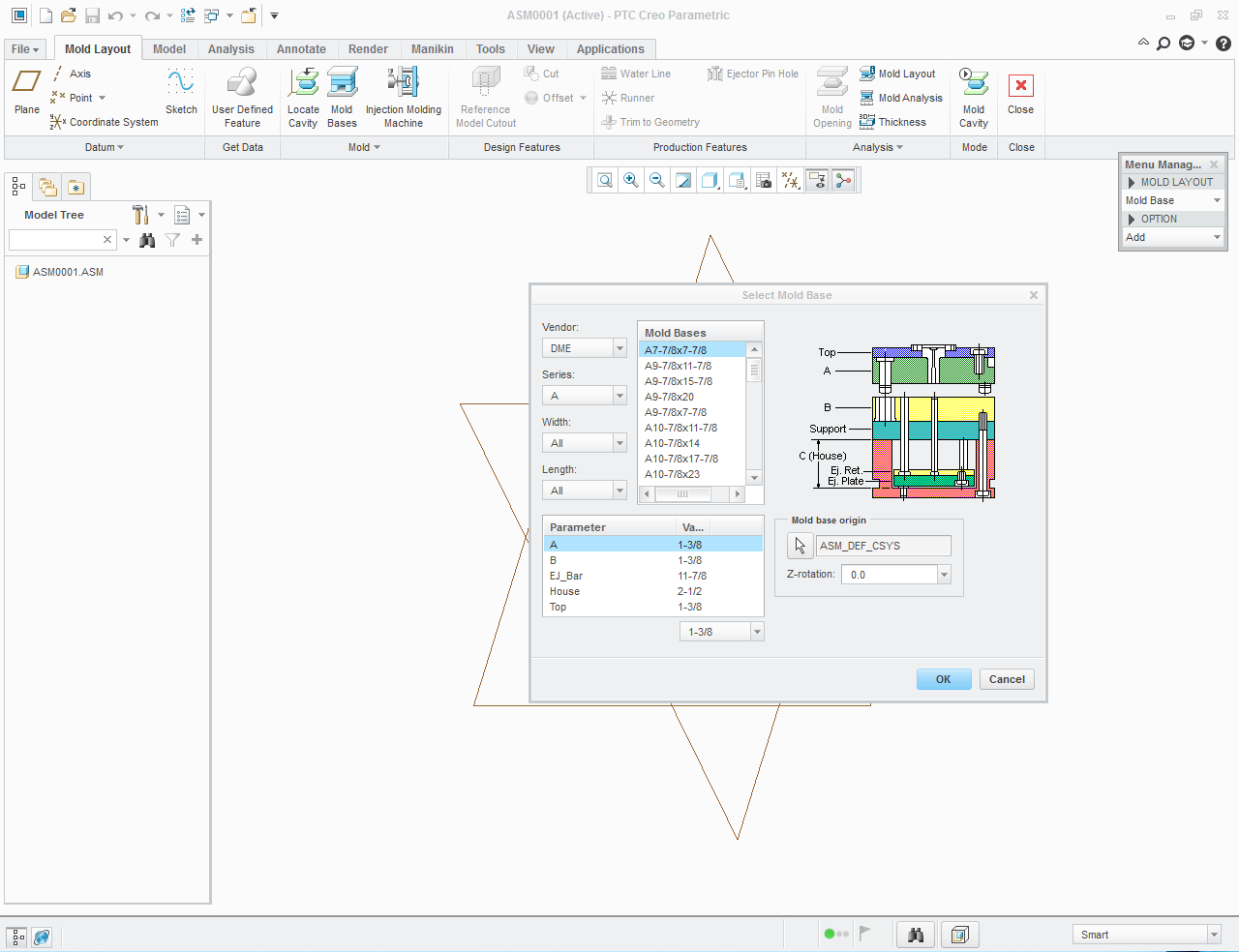Screen dimensions: 1239x952
Task: Click the Regenerate icon in quick access toolbar
Action: pyautogui.click(x=188, y=15)
